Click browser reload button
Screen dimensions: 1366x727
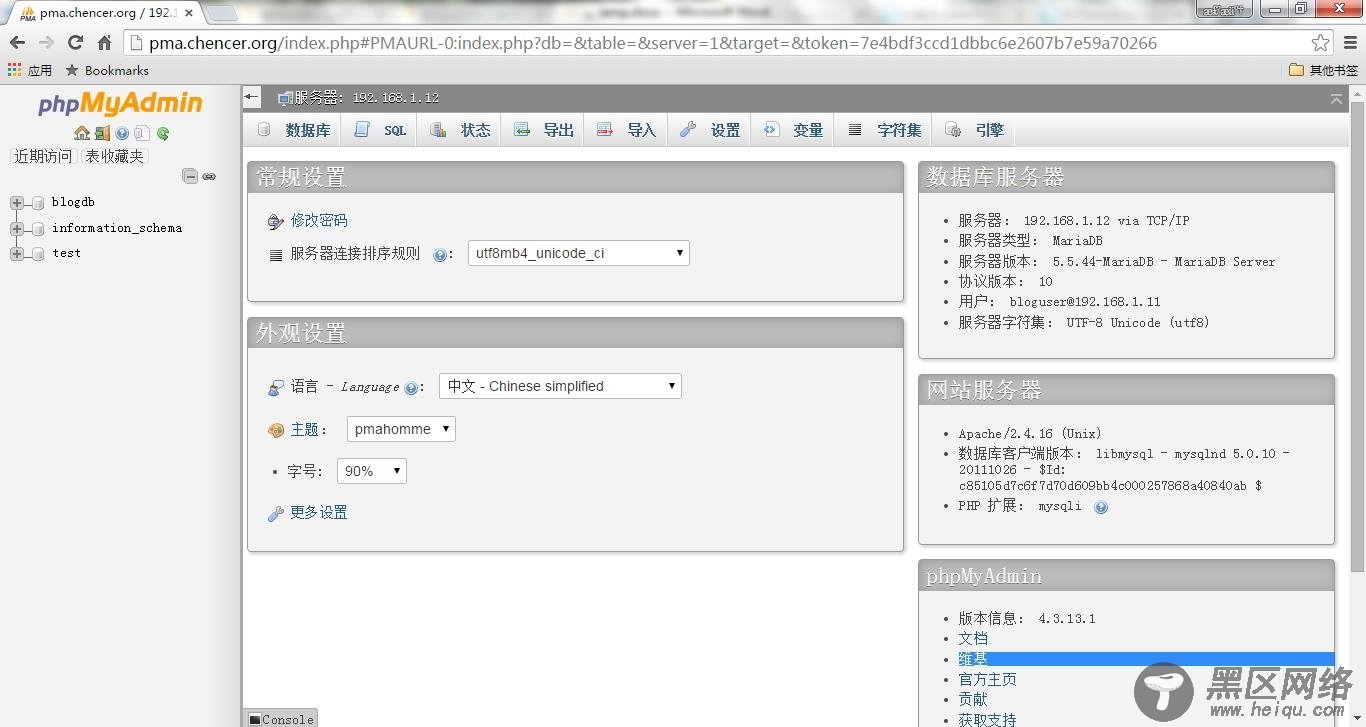point(75,42)
